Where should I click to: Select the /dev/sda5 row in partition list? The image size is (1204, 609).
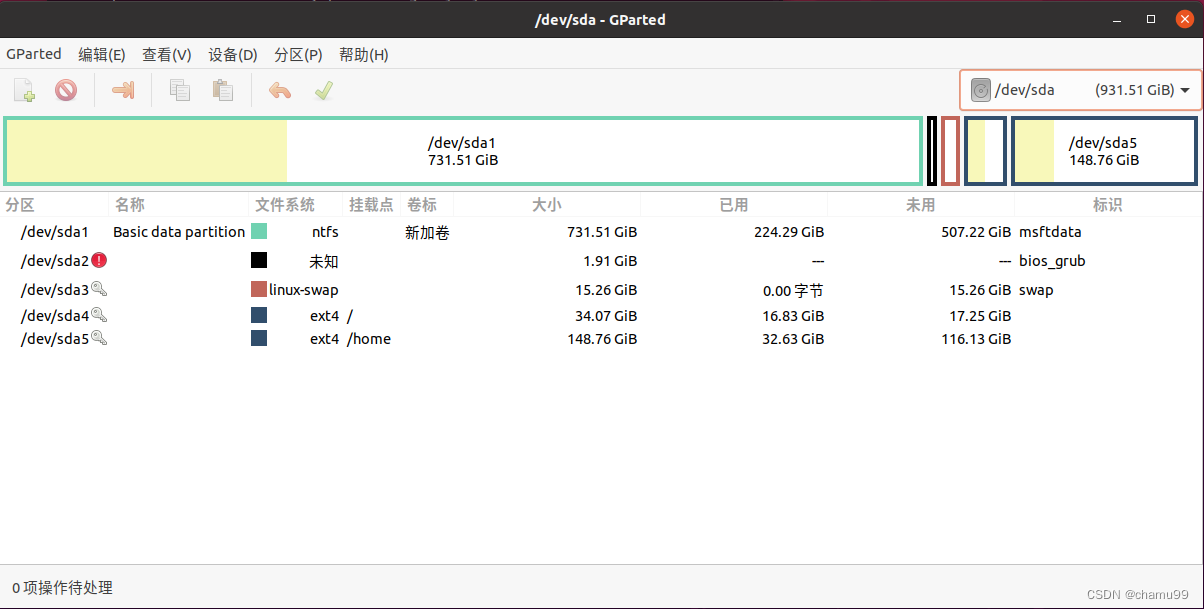[602, 339]
